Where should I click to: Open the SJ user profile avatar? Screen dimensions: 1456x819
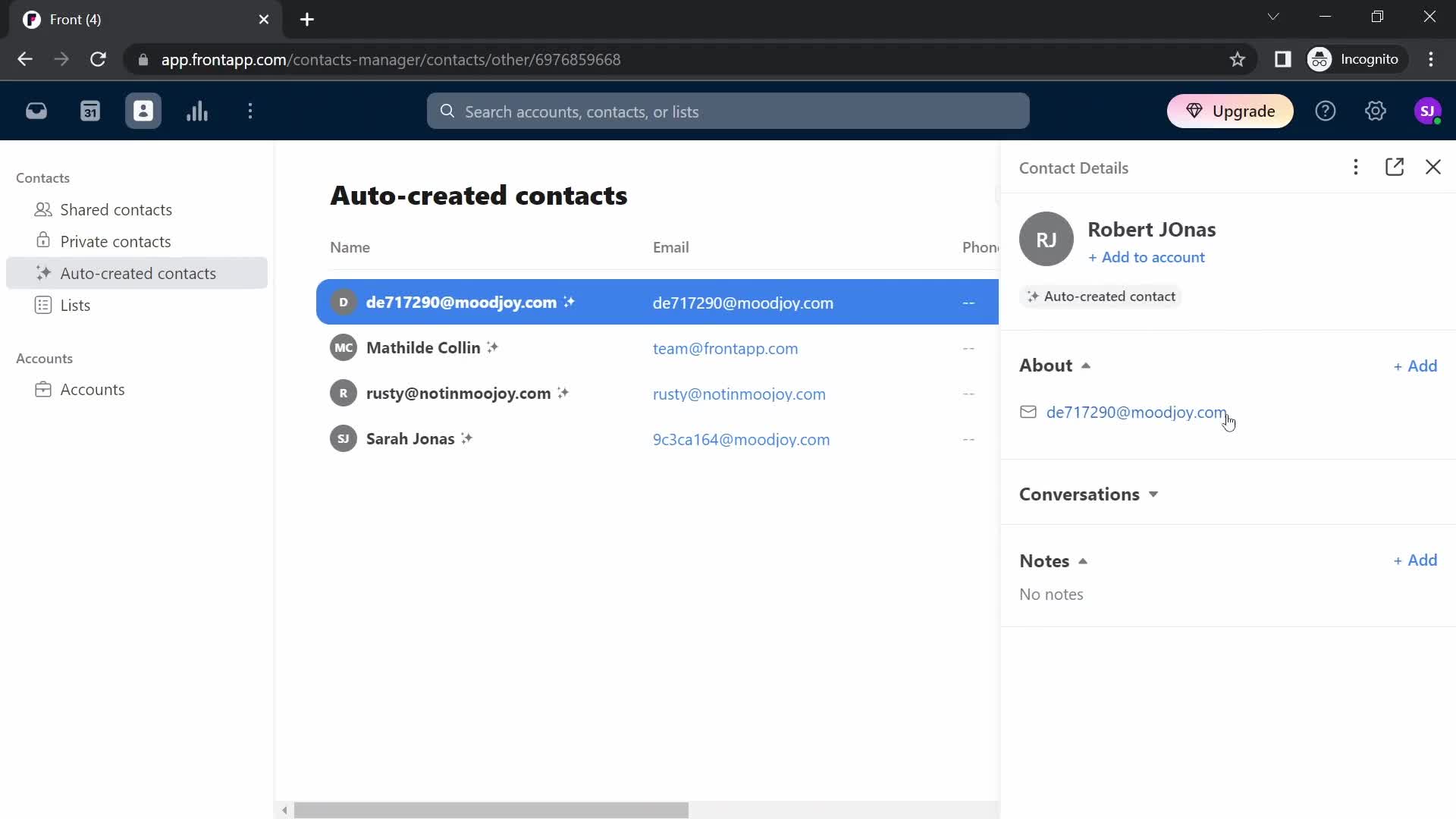1428,111
